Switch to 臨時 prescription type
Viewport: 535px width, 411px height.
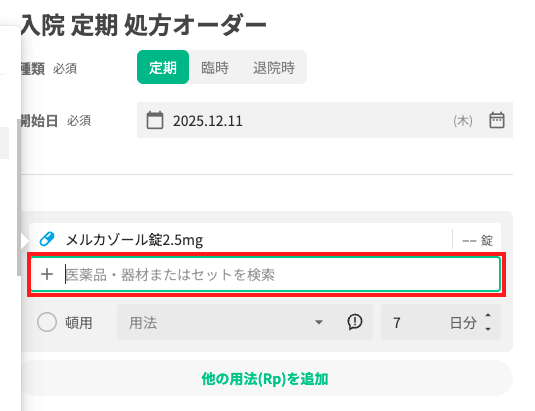point(215,68)
